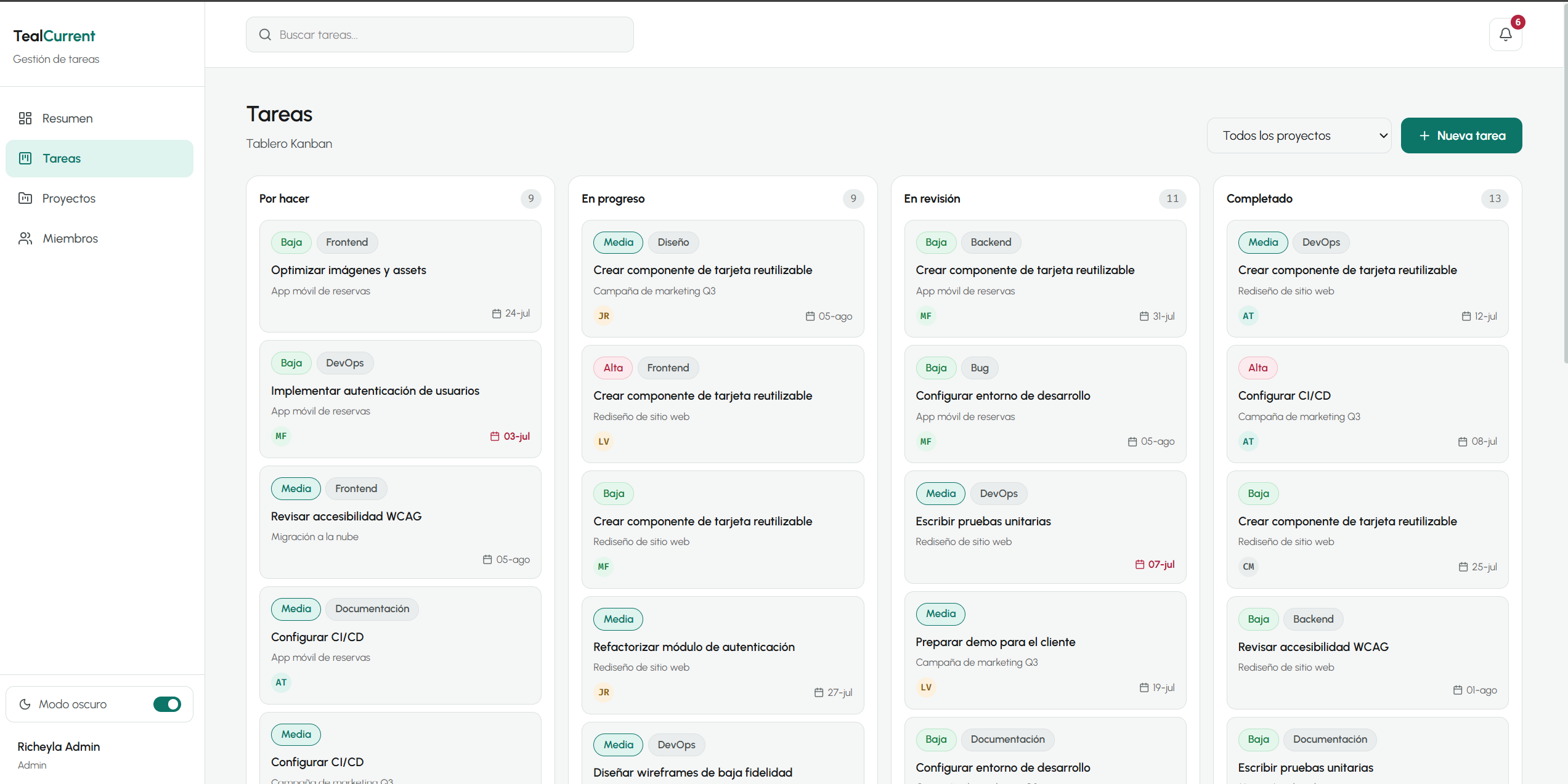Click the calendar icon by 19-jul

pos(1144,687)
